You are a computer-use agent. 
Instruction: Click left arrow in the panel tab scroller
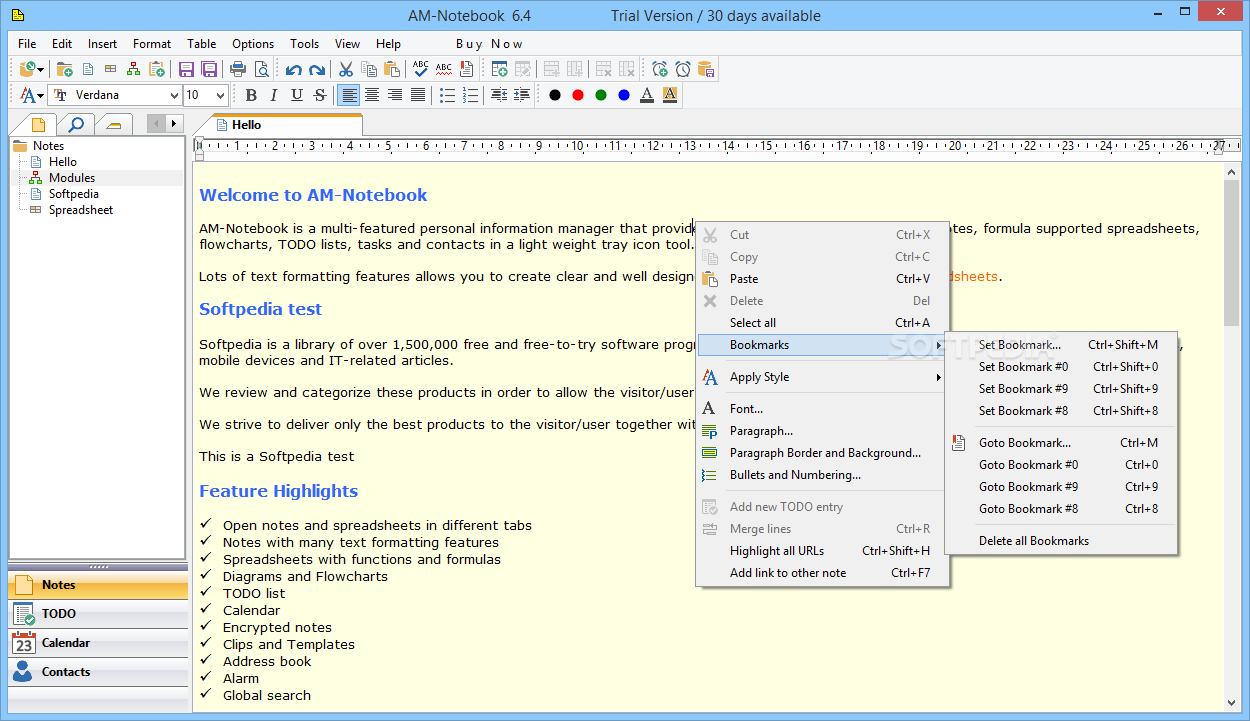[x=157, y=124]
